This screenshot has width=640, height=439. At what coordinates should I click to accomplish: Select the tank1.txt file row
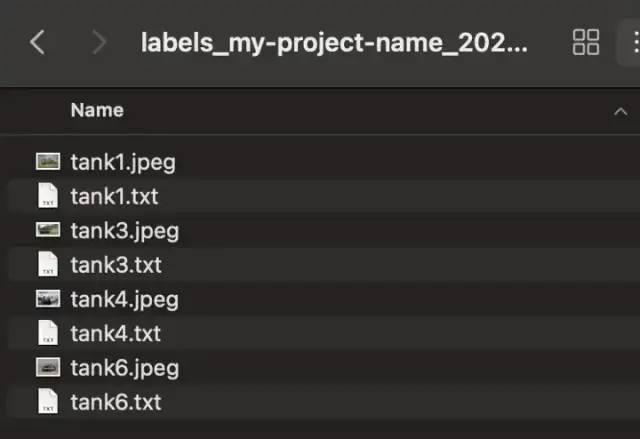click(324, 196)
